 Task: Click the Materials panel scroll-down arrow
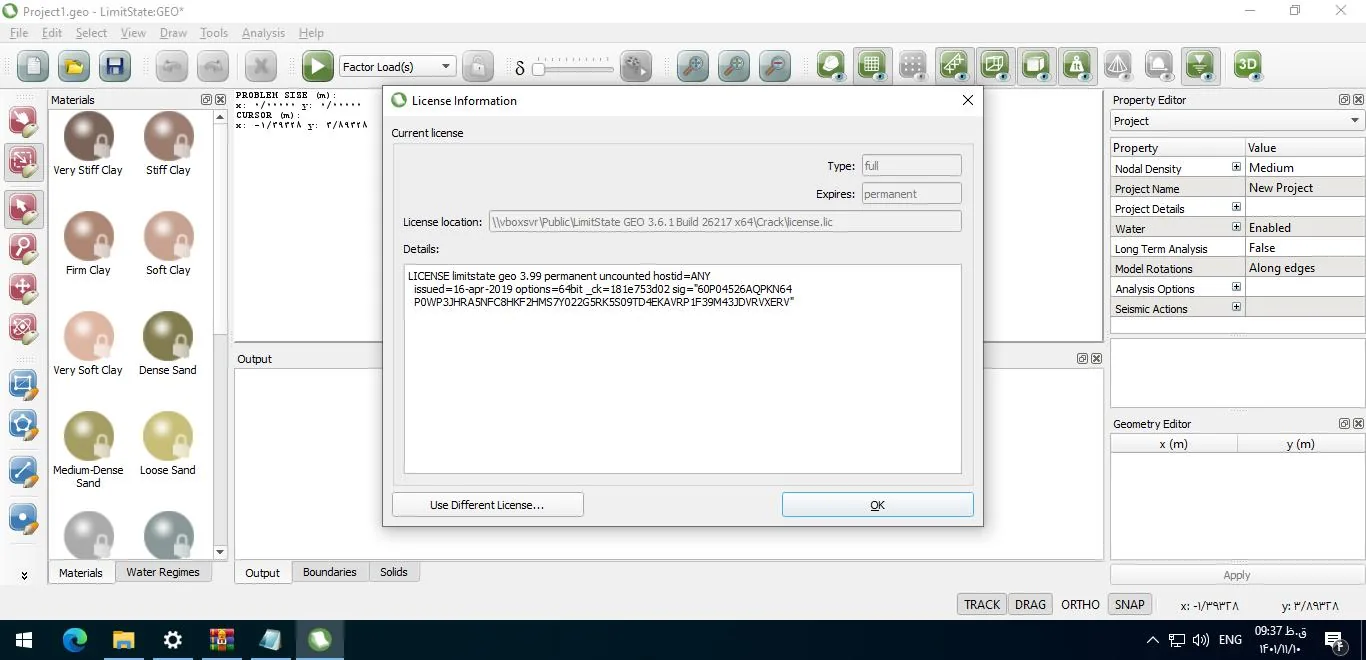[x=221, y=552]
